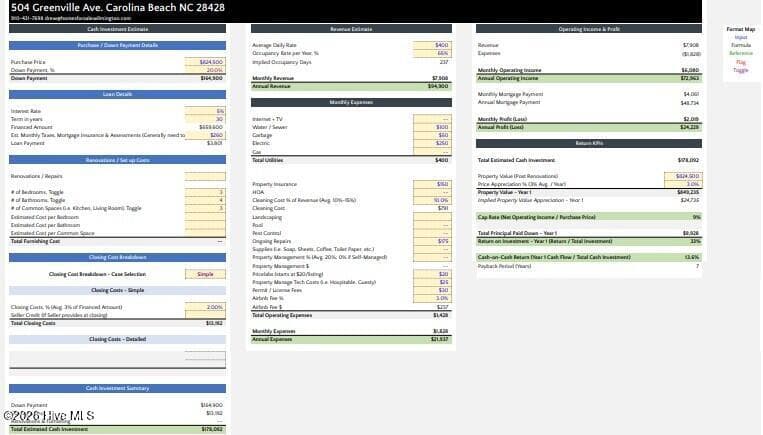The image size is (763, 435).
Task: Select the Property Value (Post Renovations) input cell
Action: [x=683, y=176]
